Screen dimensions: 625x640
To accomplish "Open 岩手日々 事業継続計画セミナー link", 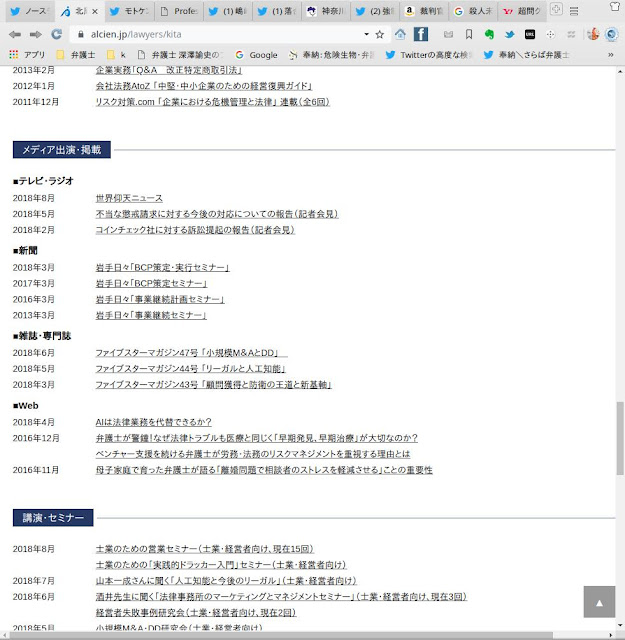I will 160,300.
